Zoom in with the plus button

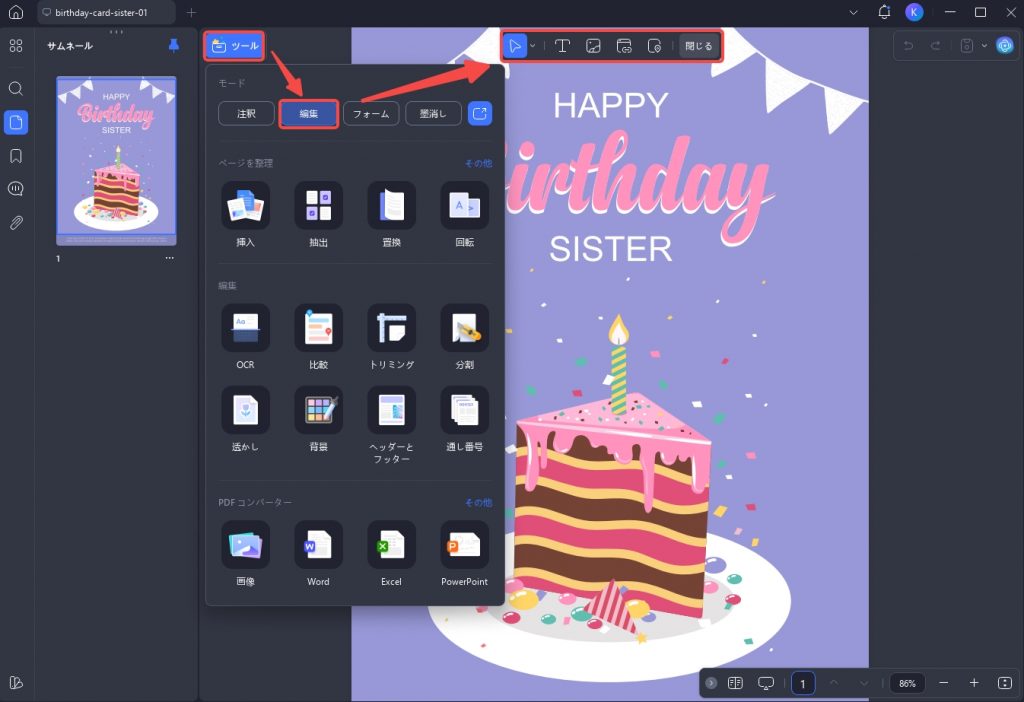pyautogui.click(x=974, y=682)
